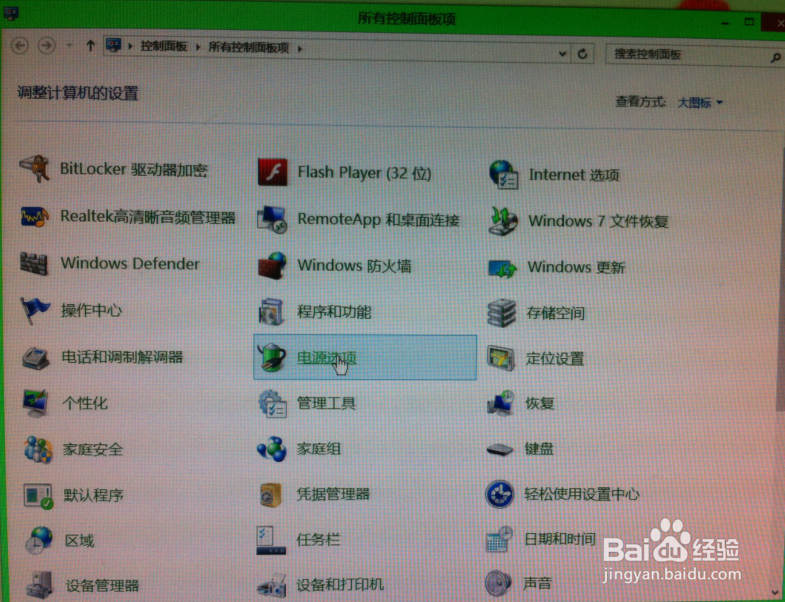Go back with the Back arrow

coord(20,46)
